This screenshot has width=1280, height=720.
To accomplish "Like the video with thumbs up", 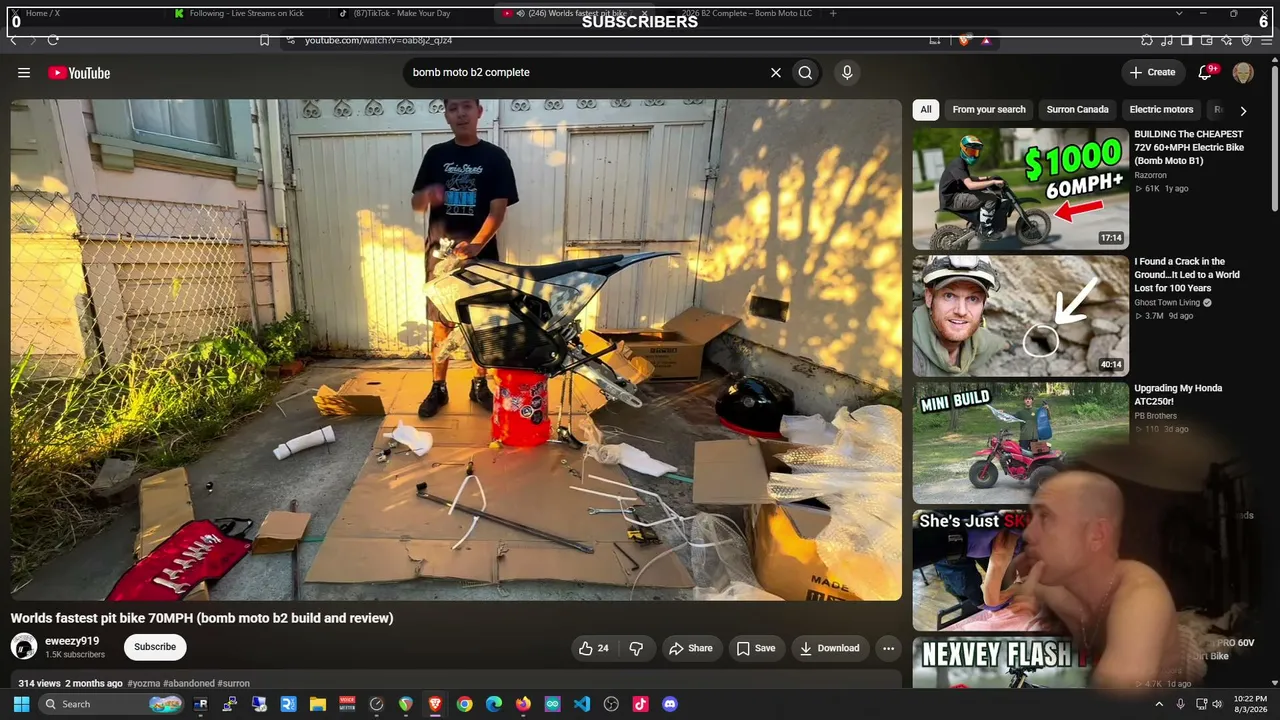I will click(x=593, y=648).
